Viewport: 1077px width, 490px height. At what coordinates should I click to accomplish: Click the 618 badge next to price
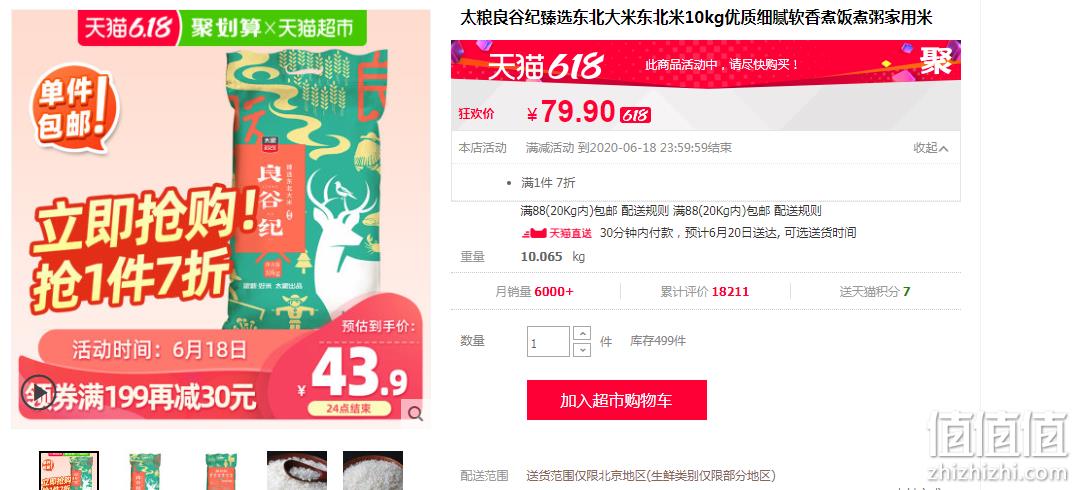click(x=635, y=115)
